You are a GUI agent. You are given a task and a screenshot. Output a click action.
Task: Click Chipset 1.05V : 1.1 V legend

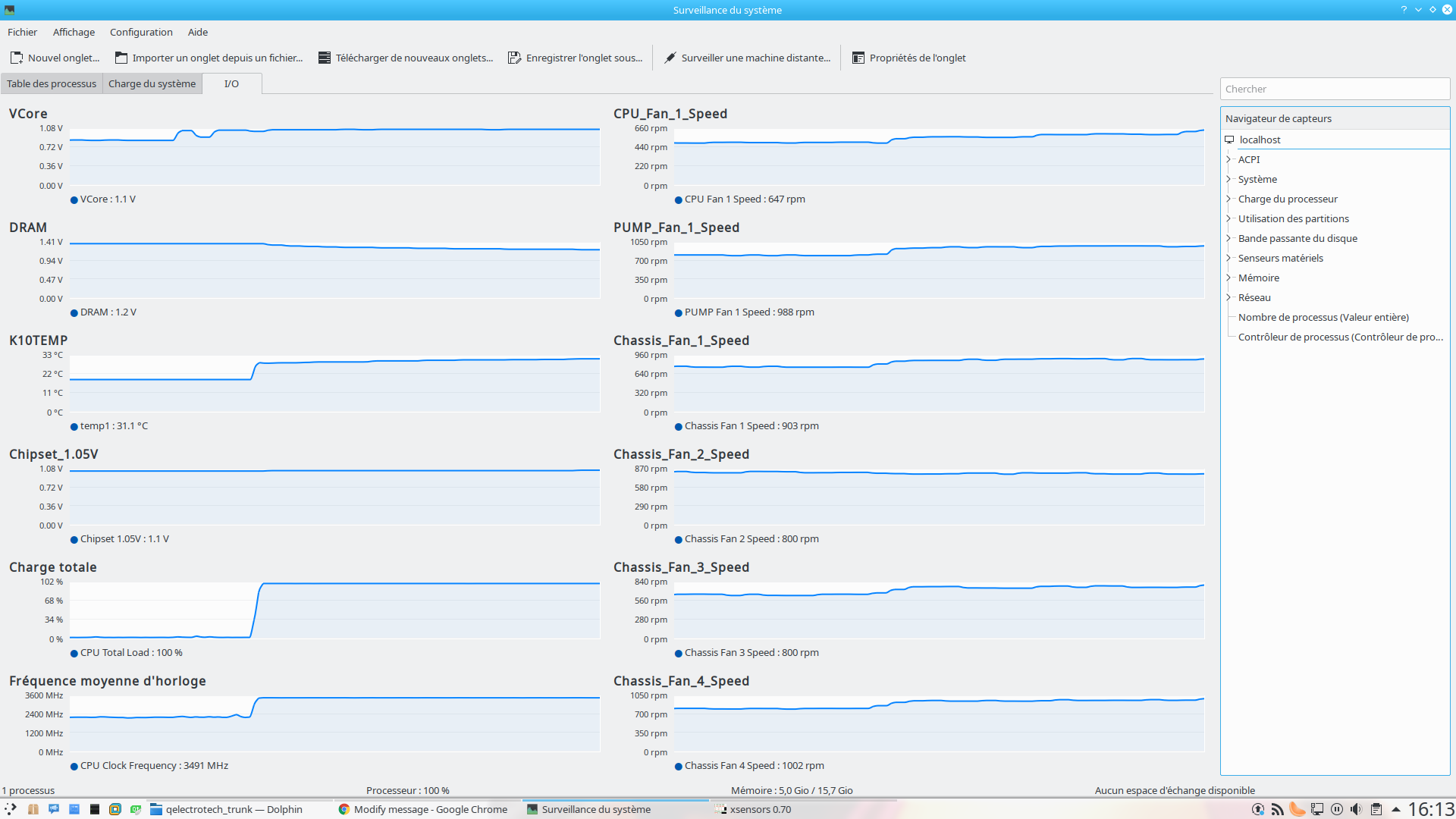124,539
